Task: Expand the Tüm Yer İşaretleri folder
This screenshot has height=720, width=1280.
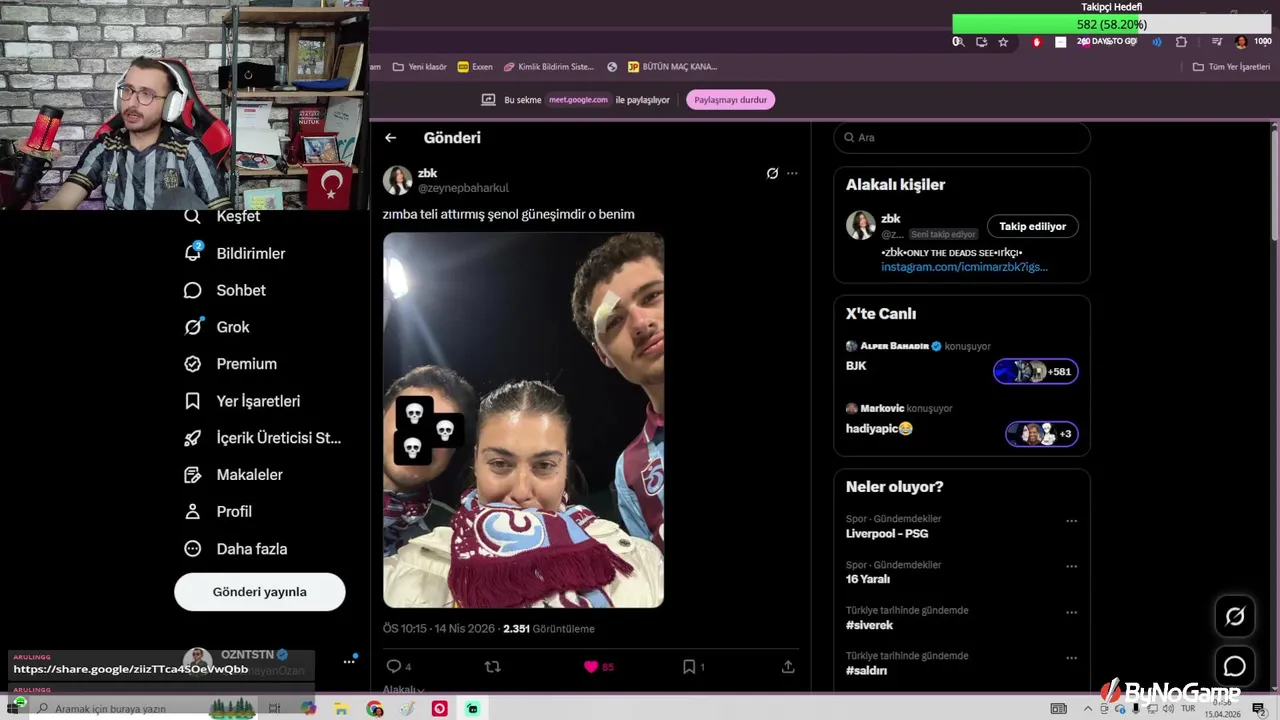Action: (x=1231, y=67)
